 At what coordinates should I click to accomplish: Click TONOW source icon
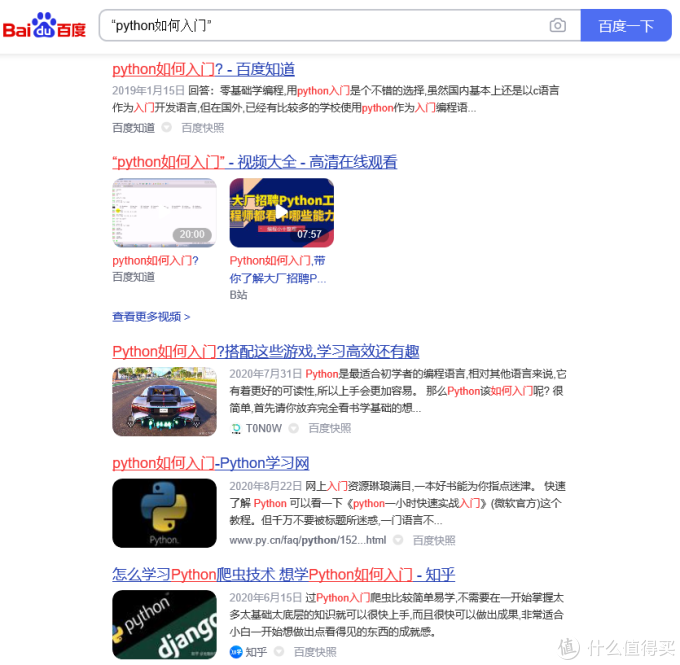(235, 429)
